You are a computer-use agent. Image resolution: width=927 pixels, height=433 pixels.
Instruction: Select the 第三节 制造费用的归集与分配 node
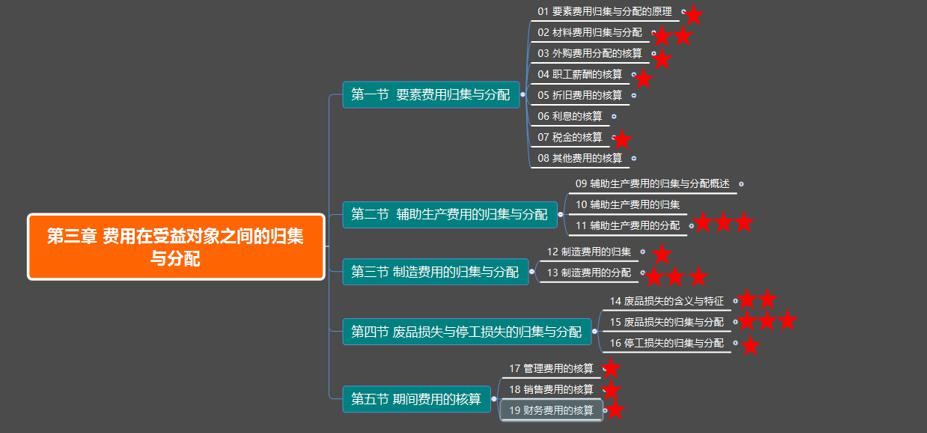435,272
